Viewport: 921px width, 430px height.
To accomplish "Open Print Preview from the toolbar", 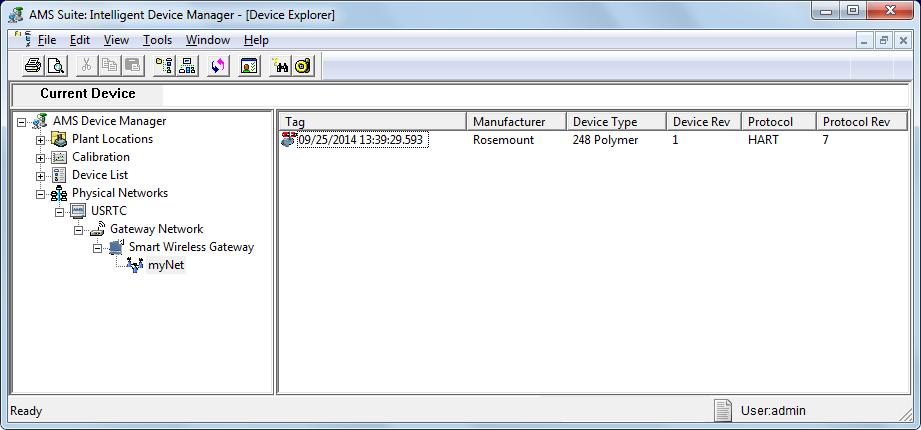I will pos(56,66).
